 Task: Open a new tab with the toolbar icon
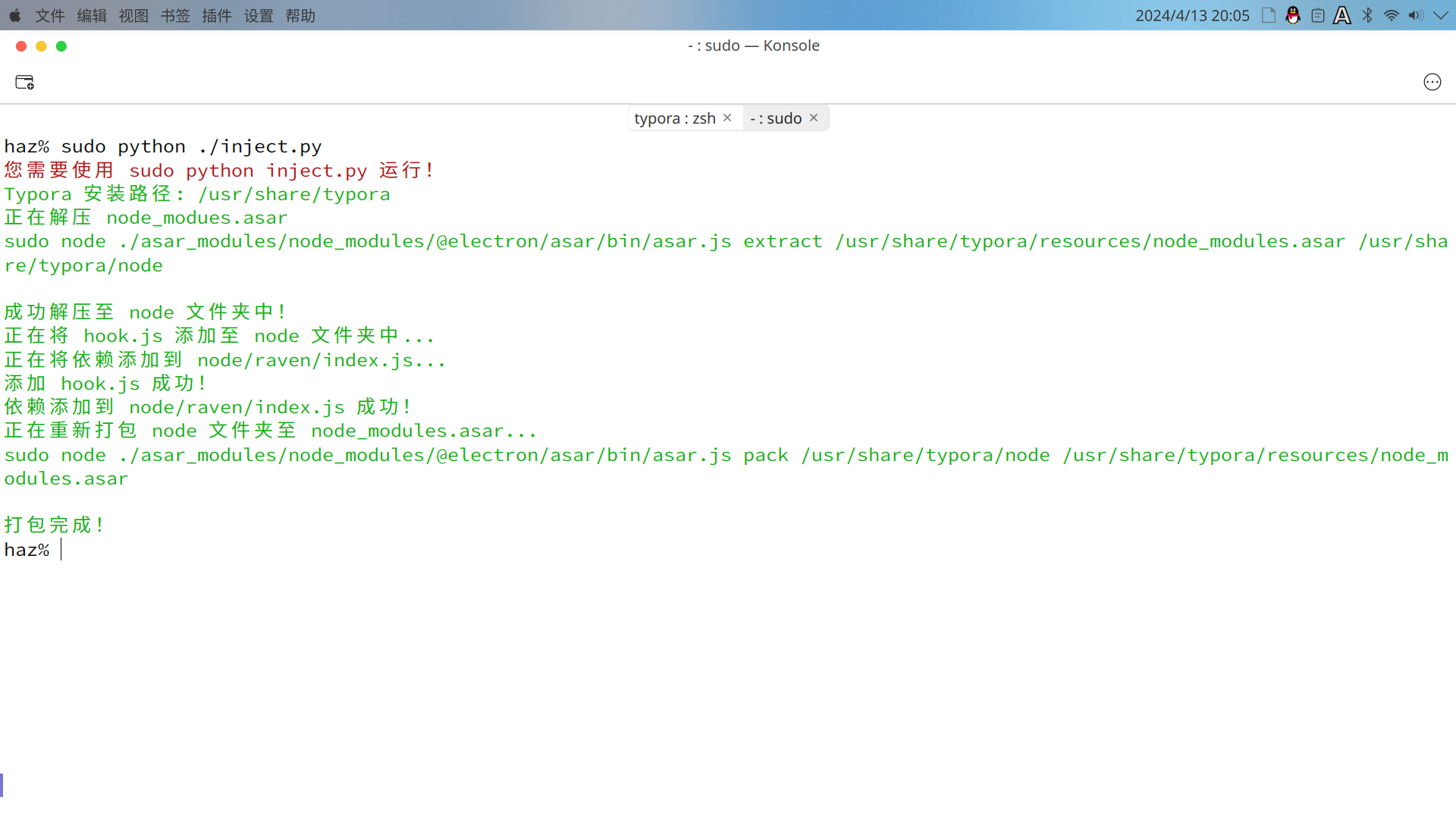click(x=24, y=82)
